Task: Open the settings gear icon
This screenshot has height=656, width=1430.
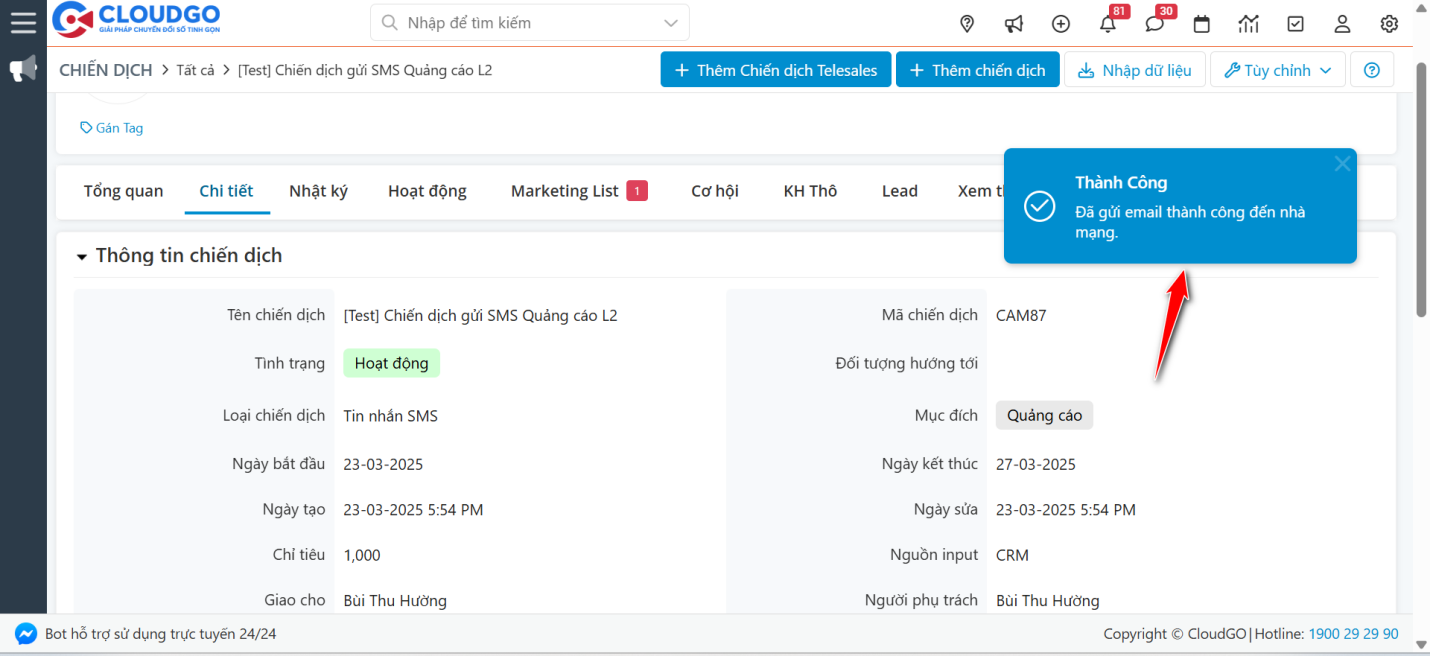Action: (1389, 24)
